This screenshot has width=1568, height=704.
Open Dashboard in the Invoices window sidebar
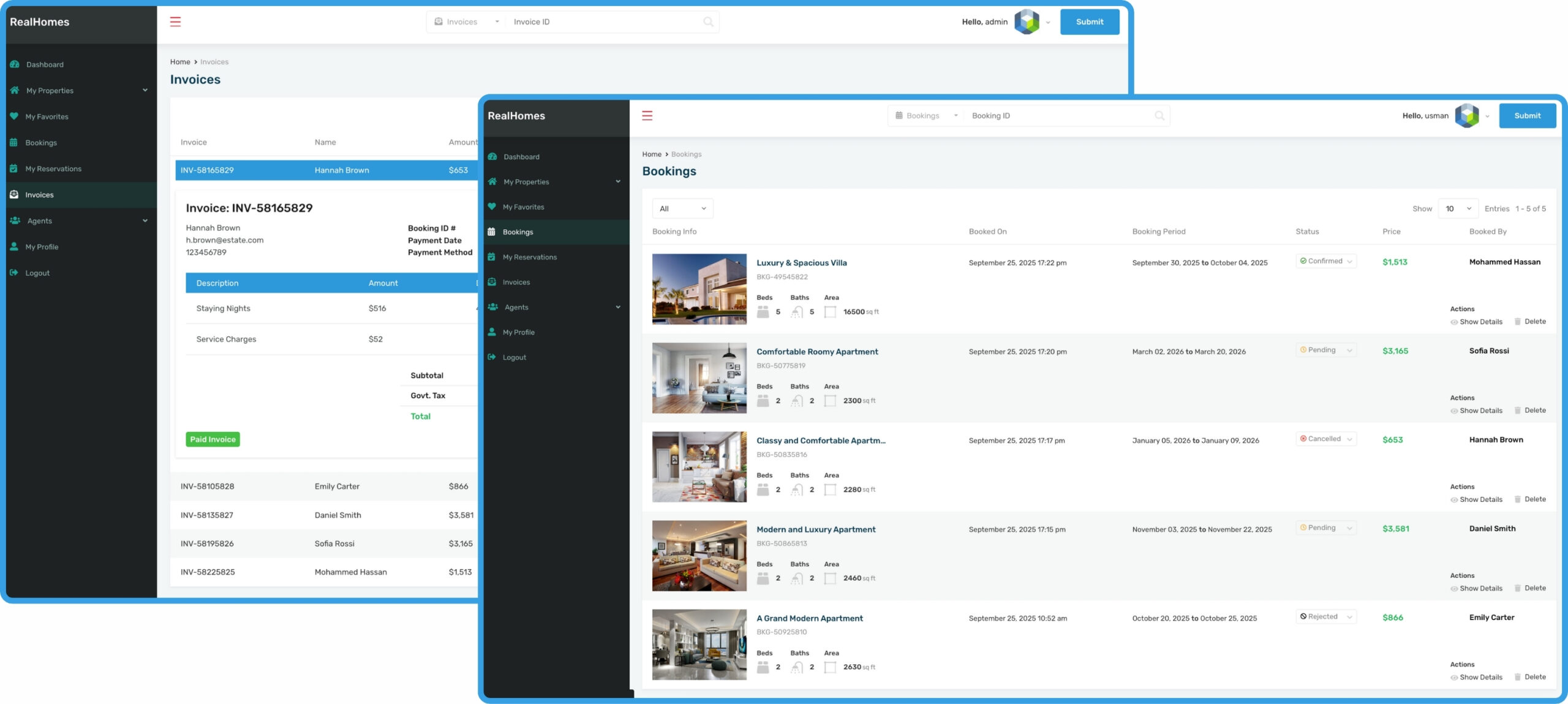point(45,64)
